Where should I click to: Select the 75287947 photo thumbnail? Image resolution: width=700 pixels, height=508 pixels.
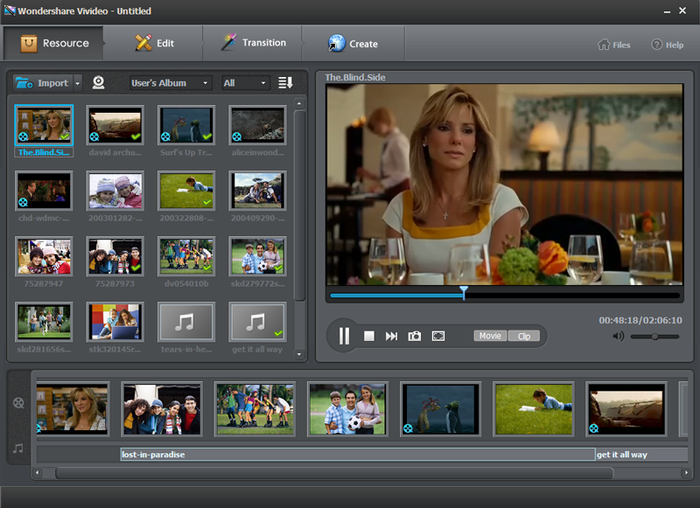tap(44, 256)
